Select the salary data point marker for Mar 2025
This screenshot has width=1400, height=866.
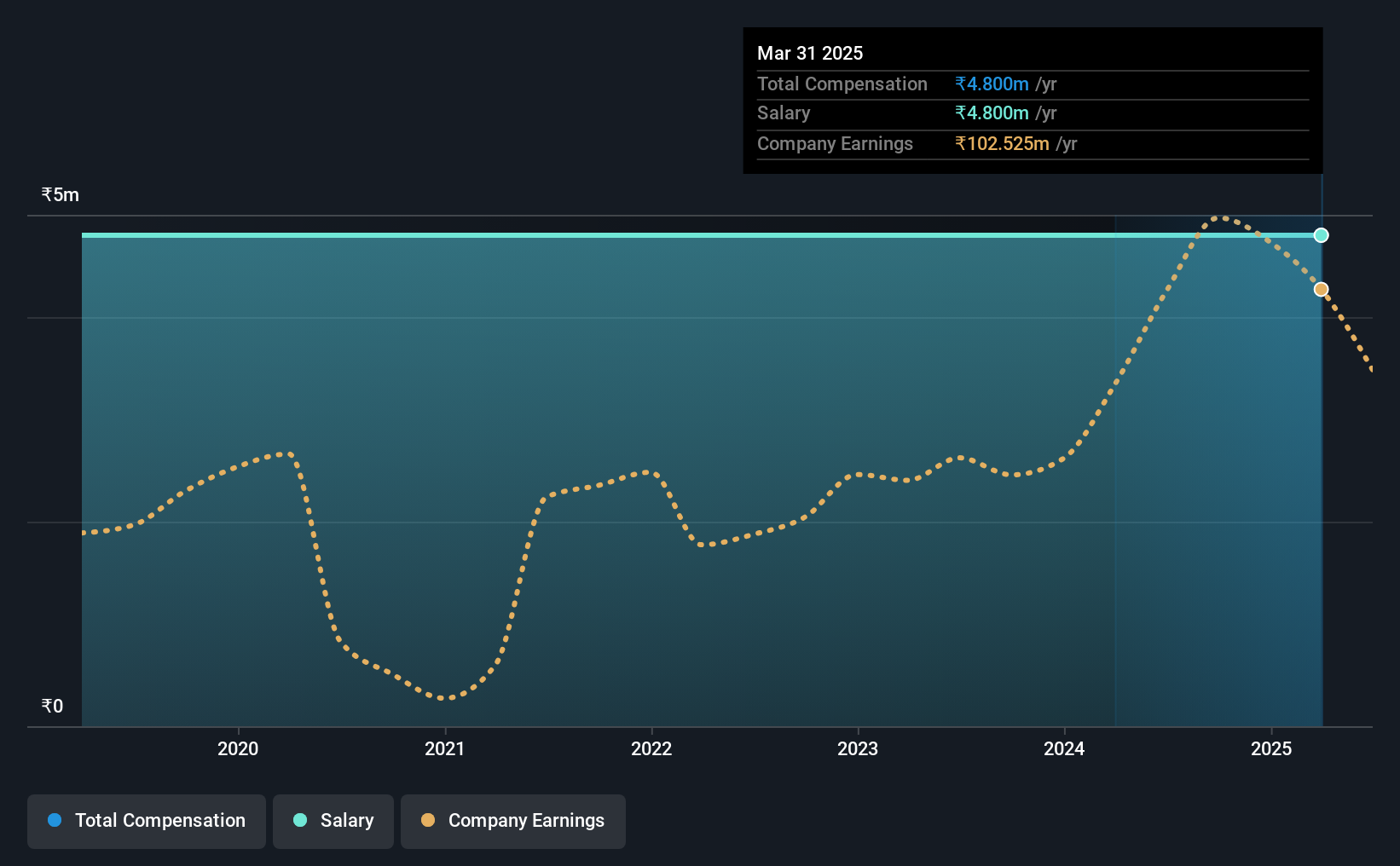1321,235
